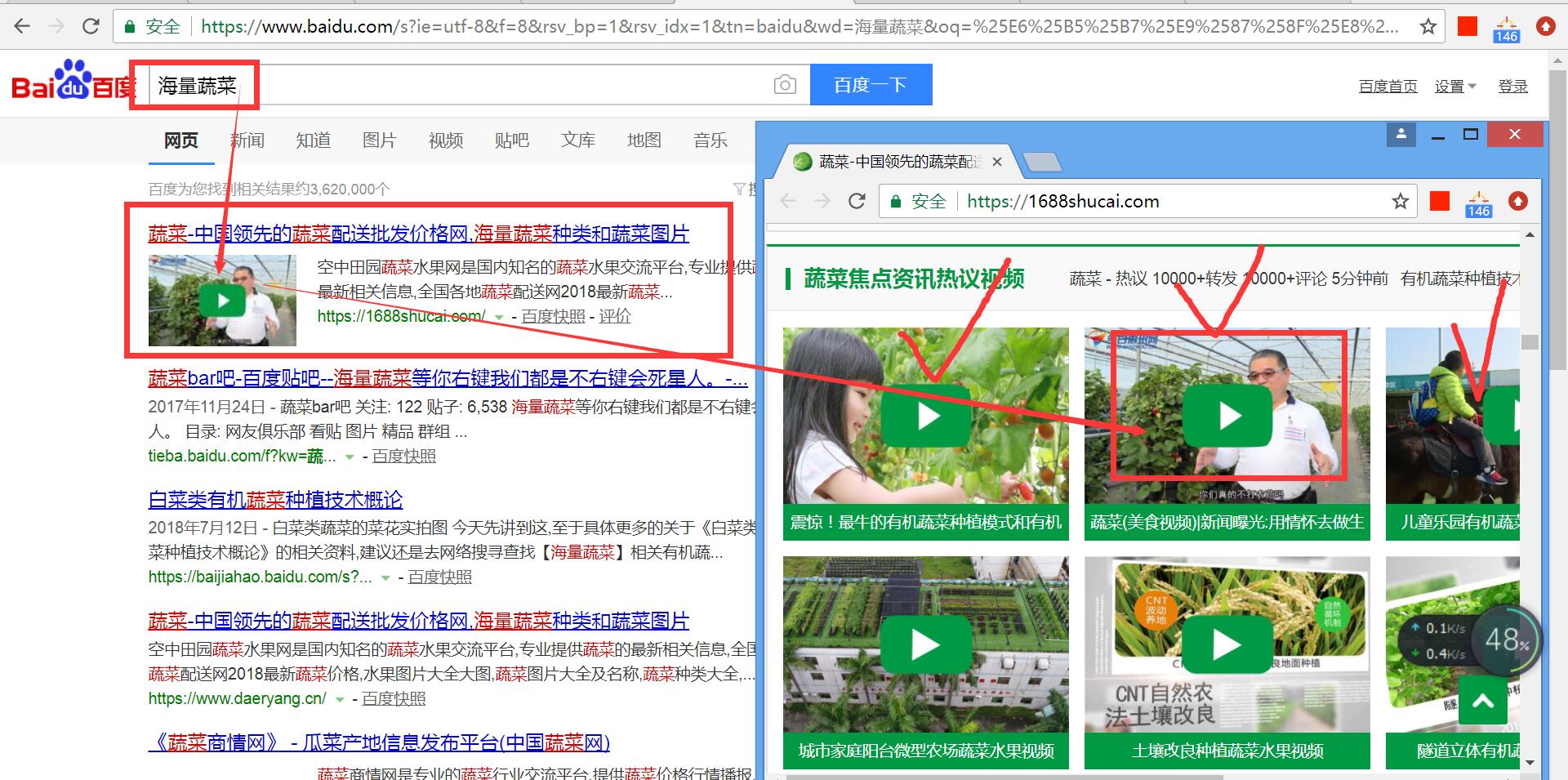Play the 土壤改良种植蔬菜水果视频 video
This screenshot has height=780, width=1568.
coord(1225,644)
